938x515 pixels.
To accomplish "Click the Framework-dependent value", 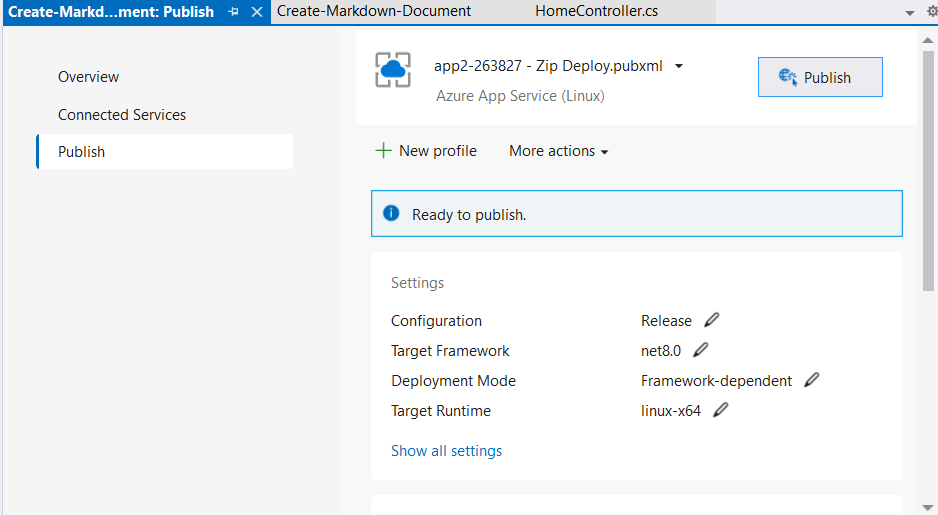I will pos(716,380).
